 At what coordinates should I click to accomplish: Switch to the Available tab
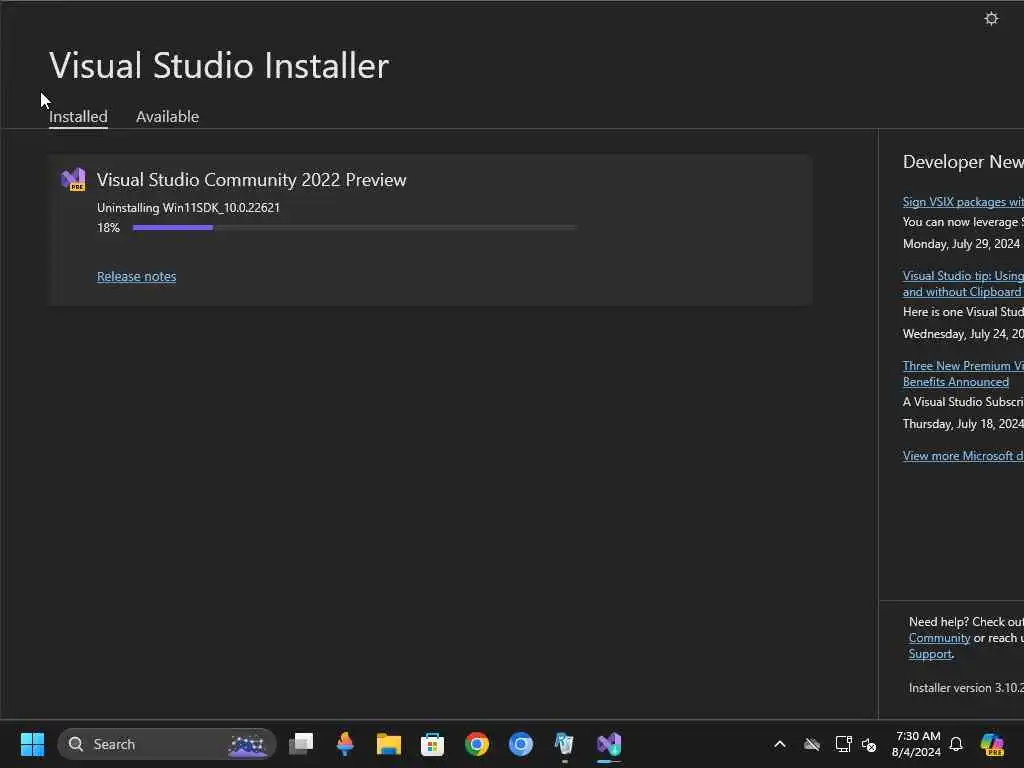point(167,116)
